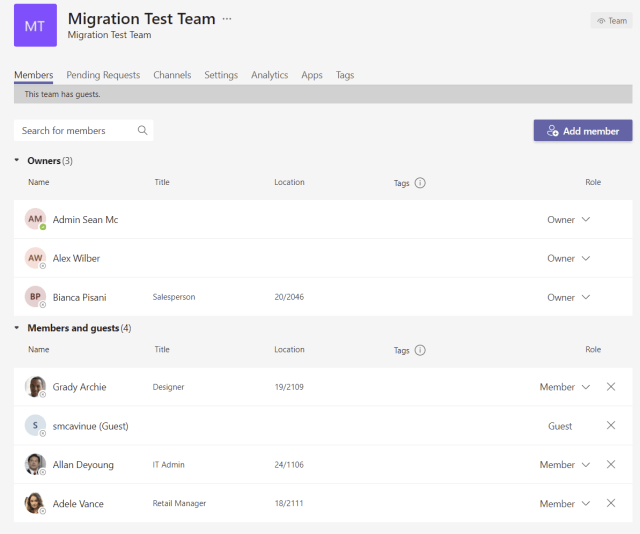Click the name Grady Archie
The height and width of the screenshot is (534, 640).
pos(80,387)
